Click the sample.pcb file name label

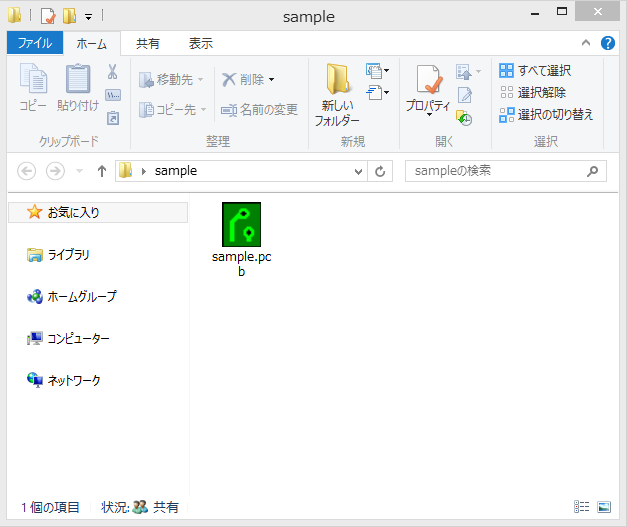coord(242,264)
